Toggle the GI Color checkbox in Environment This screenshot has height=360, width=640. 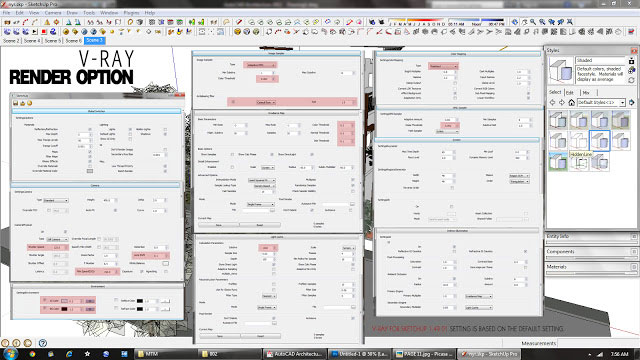pyautogui.click(x=44, y=301)
